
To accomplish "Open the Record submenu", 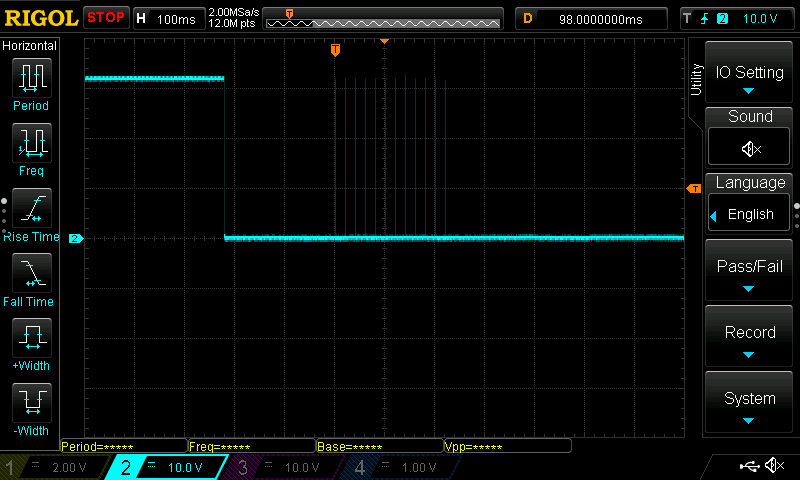I will 749,336.
